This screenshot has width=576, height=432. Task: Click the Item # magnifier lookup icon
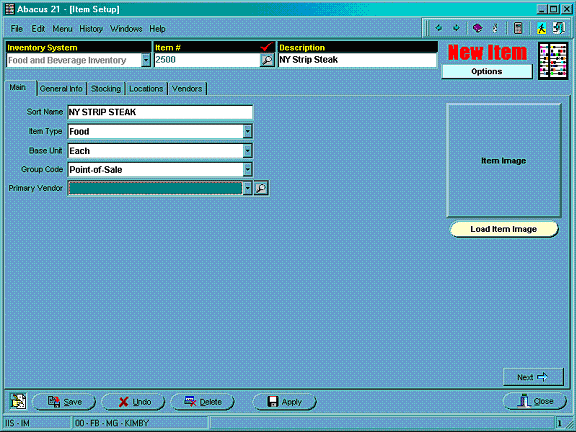point(267,60)
